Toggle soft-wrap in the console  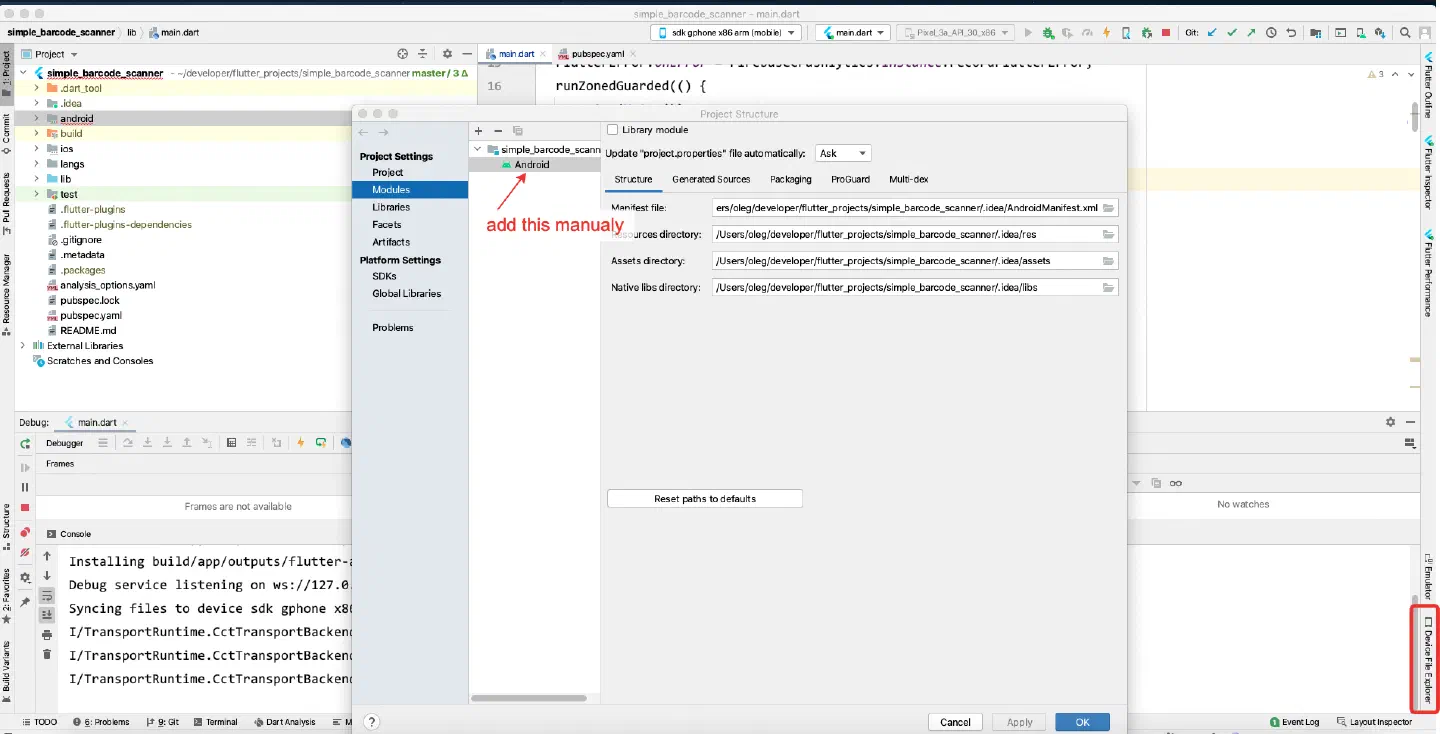47,596
